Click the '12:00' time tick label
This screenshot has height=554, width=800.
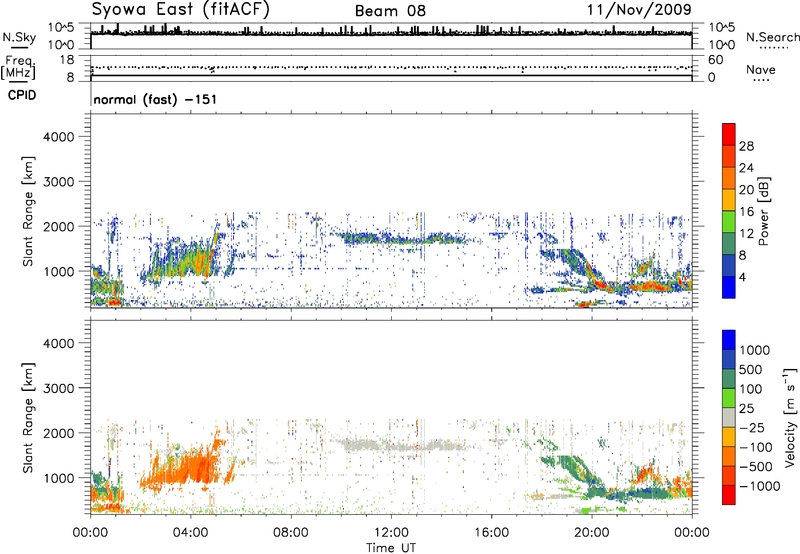point(391,533)
